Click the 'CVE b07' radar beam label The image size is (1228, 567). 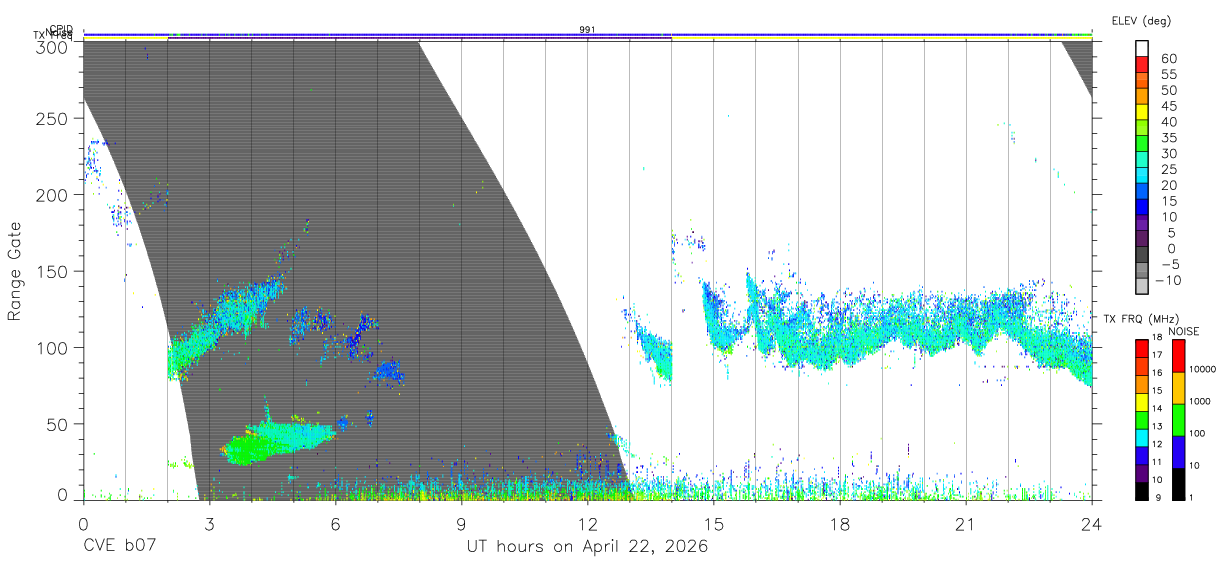119,546
